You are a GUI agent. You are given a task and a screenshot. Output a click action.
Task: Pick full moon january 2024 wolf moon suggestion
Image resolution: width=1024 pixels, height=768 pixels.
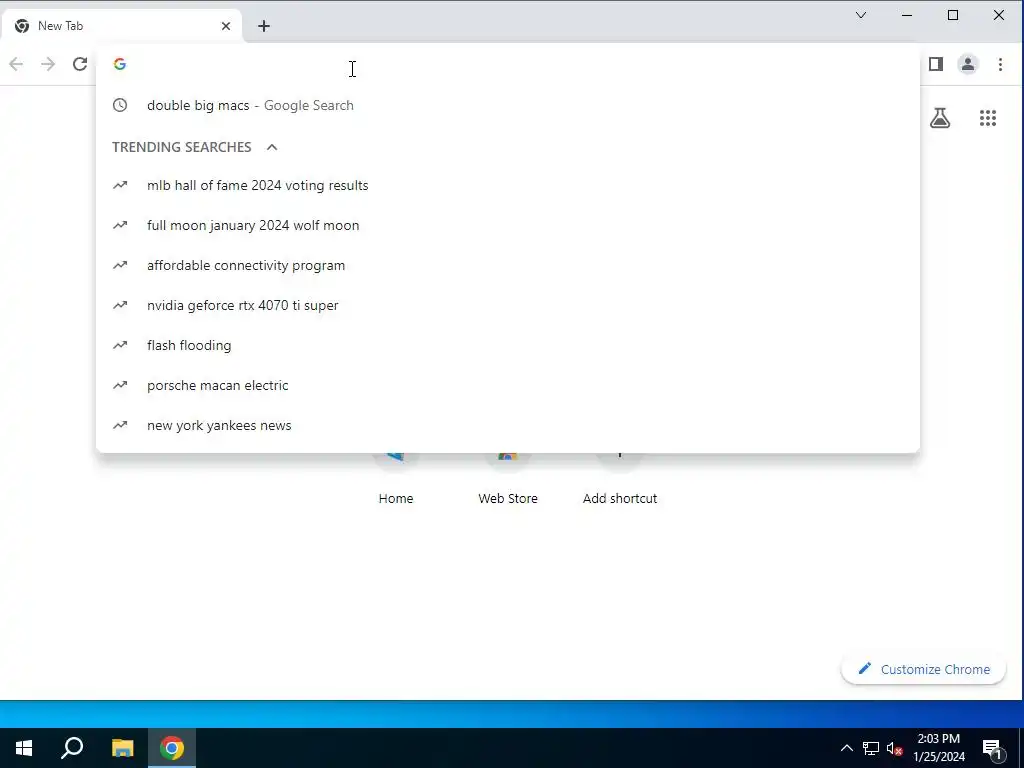507,225
